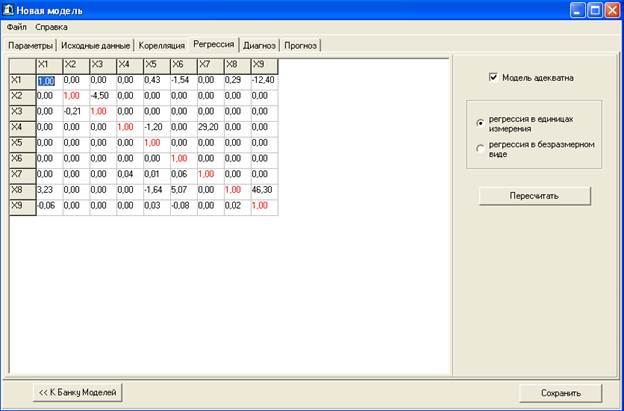Click cell 0,04 in row X7
This screenshot has height=411, width=624.
coord(130,176)
